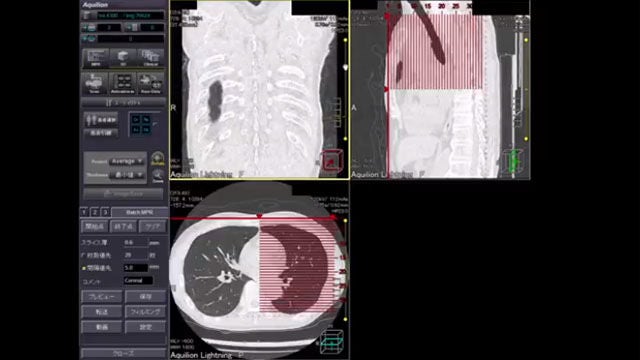Switch to tab 1
Image resolution: width=640 pixels, height=360 pixels.
pos(84,212)
